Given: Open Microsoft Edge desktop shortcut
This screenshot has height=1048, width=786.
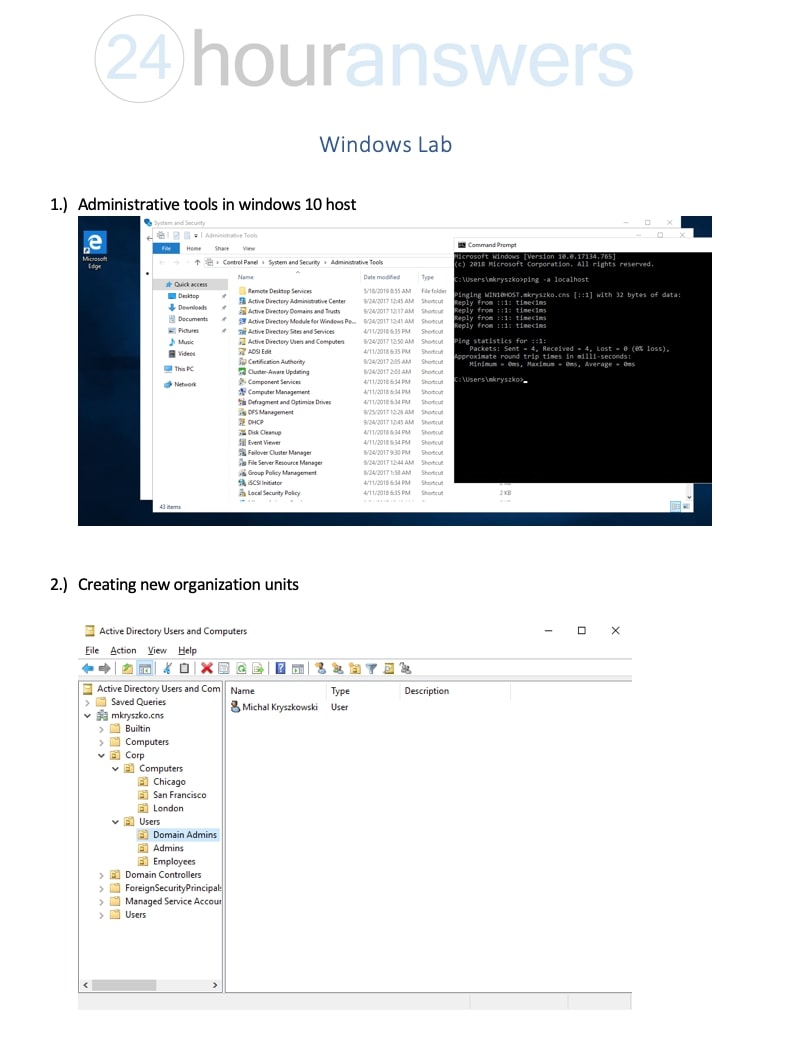Looking at the screenshot, I should pyautogui.click(x=95, y=249).
